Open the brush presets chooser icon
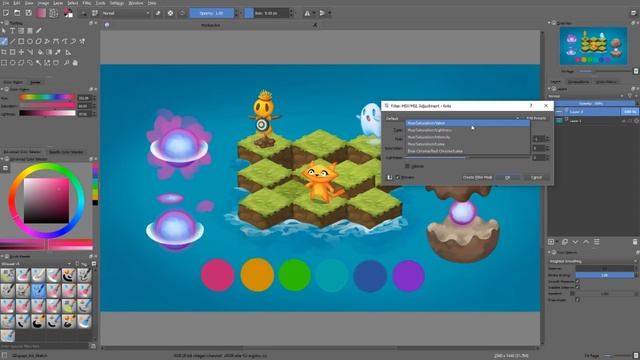The image size is (640, 360). pos(95,13)
